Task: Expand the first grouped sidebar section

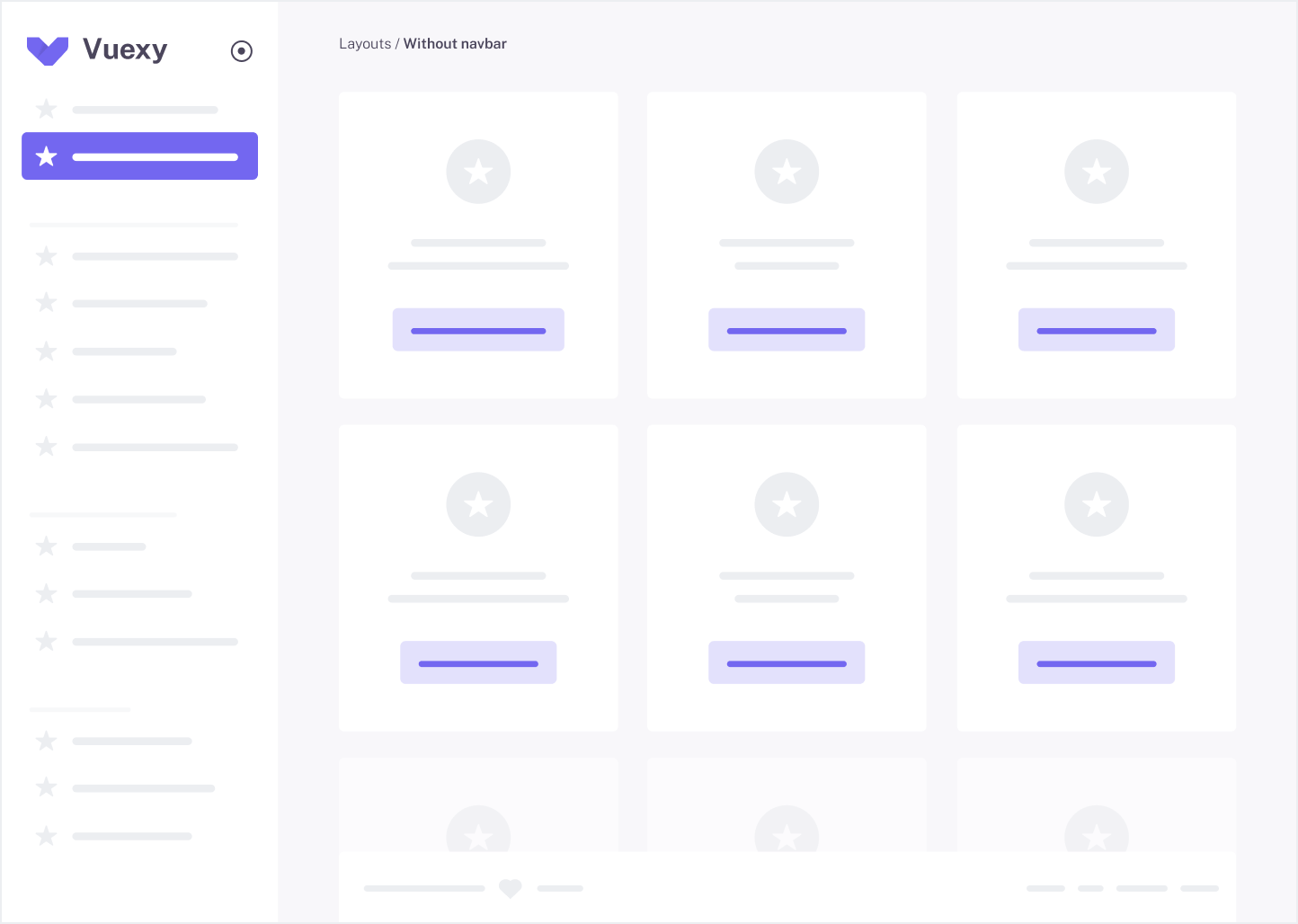Action: click(134, 225)
